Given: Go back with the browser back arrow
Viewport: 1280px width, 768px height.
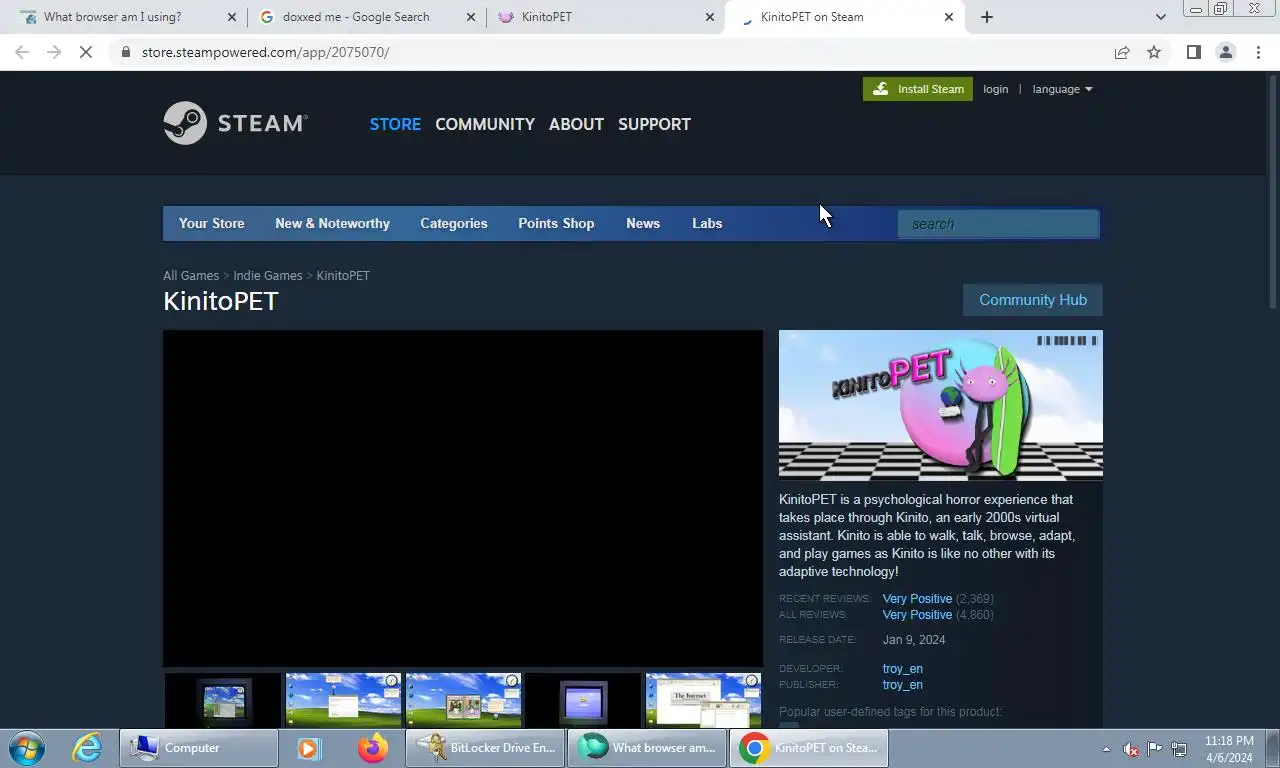Looking at the screenshot, I should 22,52.
